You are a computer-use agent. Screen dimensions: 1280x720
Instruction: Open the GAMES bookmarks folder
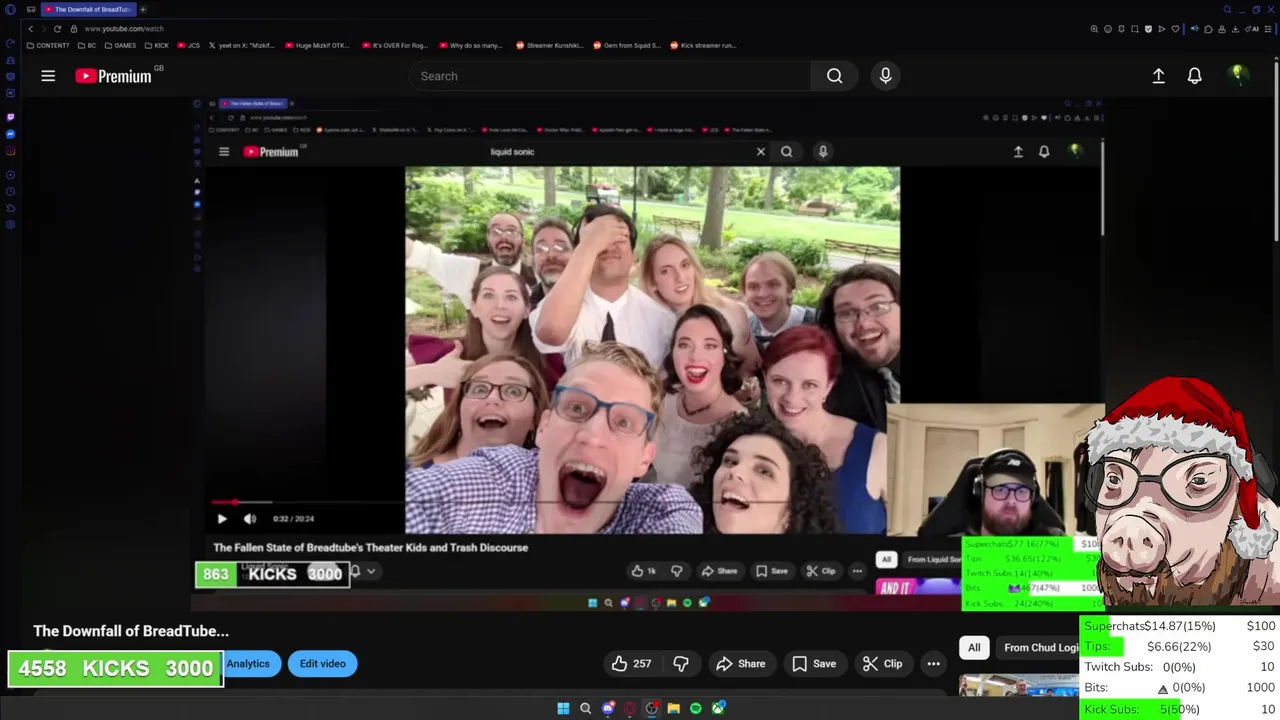(120, 45)
